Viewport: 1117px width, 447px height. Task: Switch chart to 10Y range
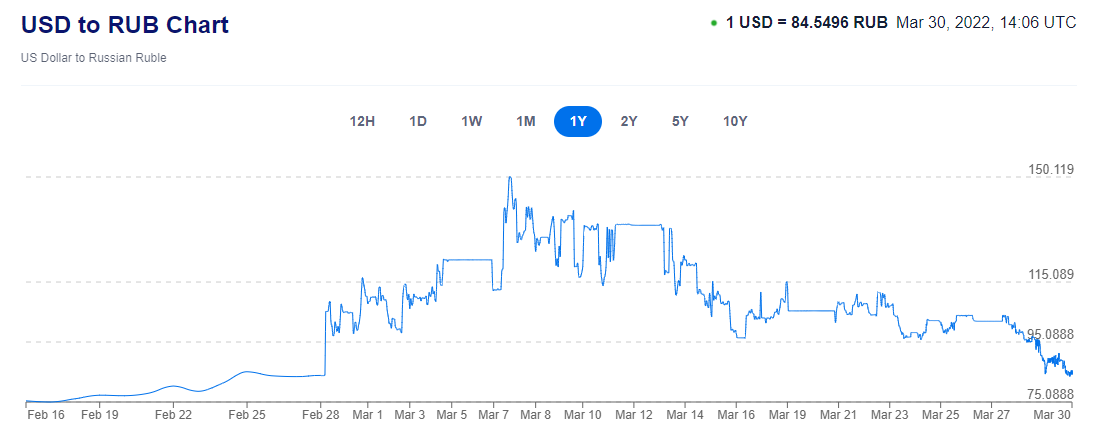[x=735, y=122]
